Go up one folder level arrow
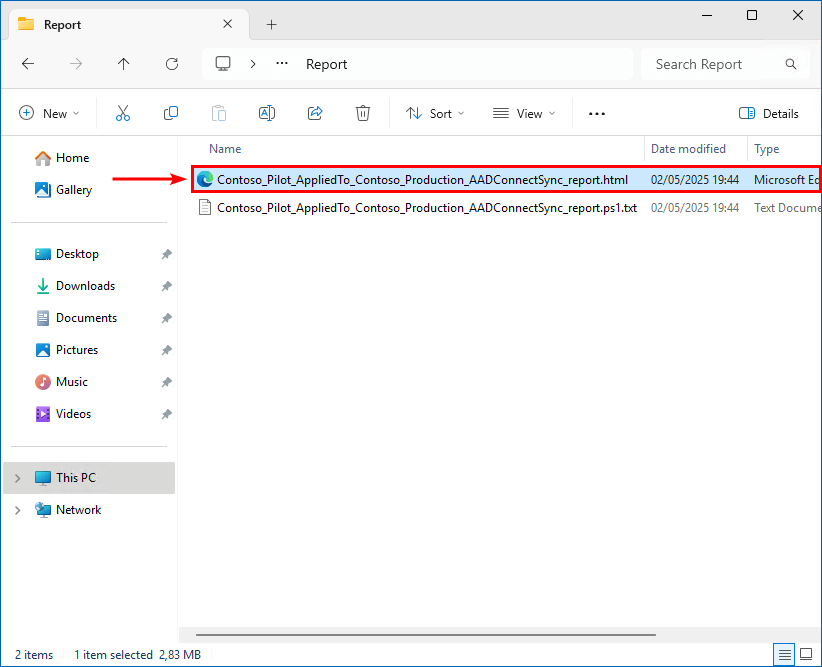This screenshot has height=667, width=822. point(124,64)
